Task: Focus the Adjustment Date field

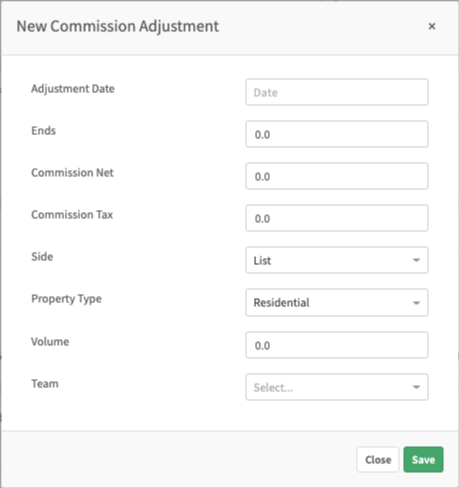Action: point(337,92)
